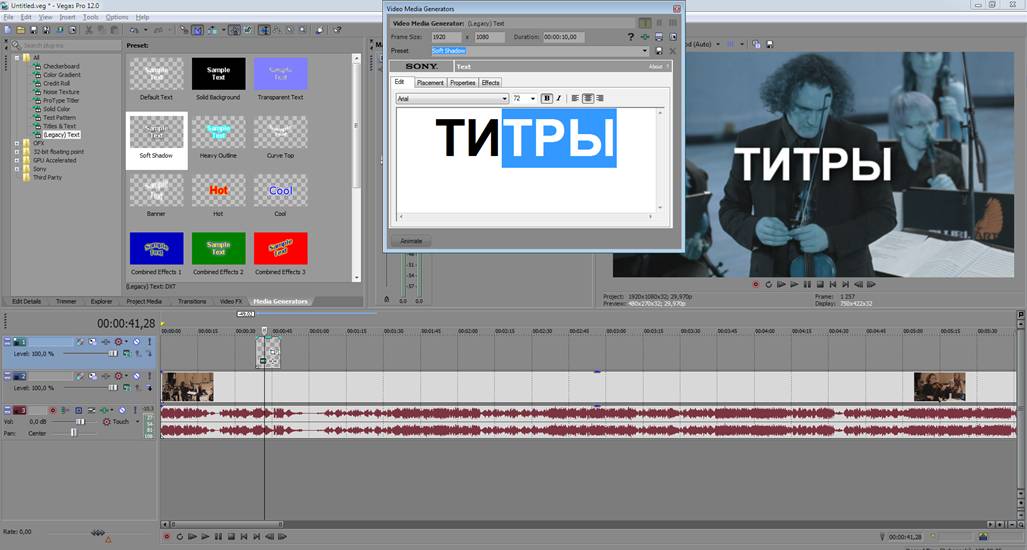
Task: Open the Arial font dropdown
Action: (x=504, y=98)
